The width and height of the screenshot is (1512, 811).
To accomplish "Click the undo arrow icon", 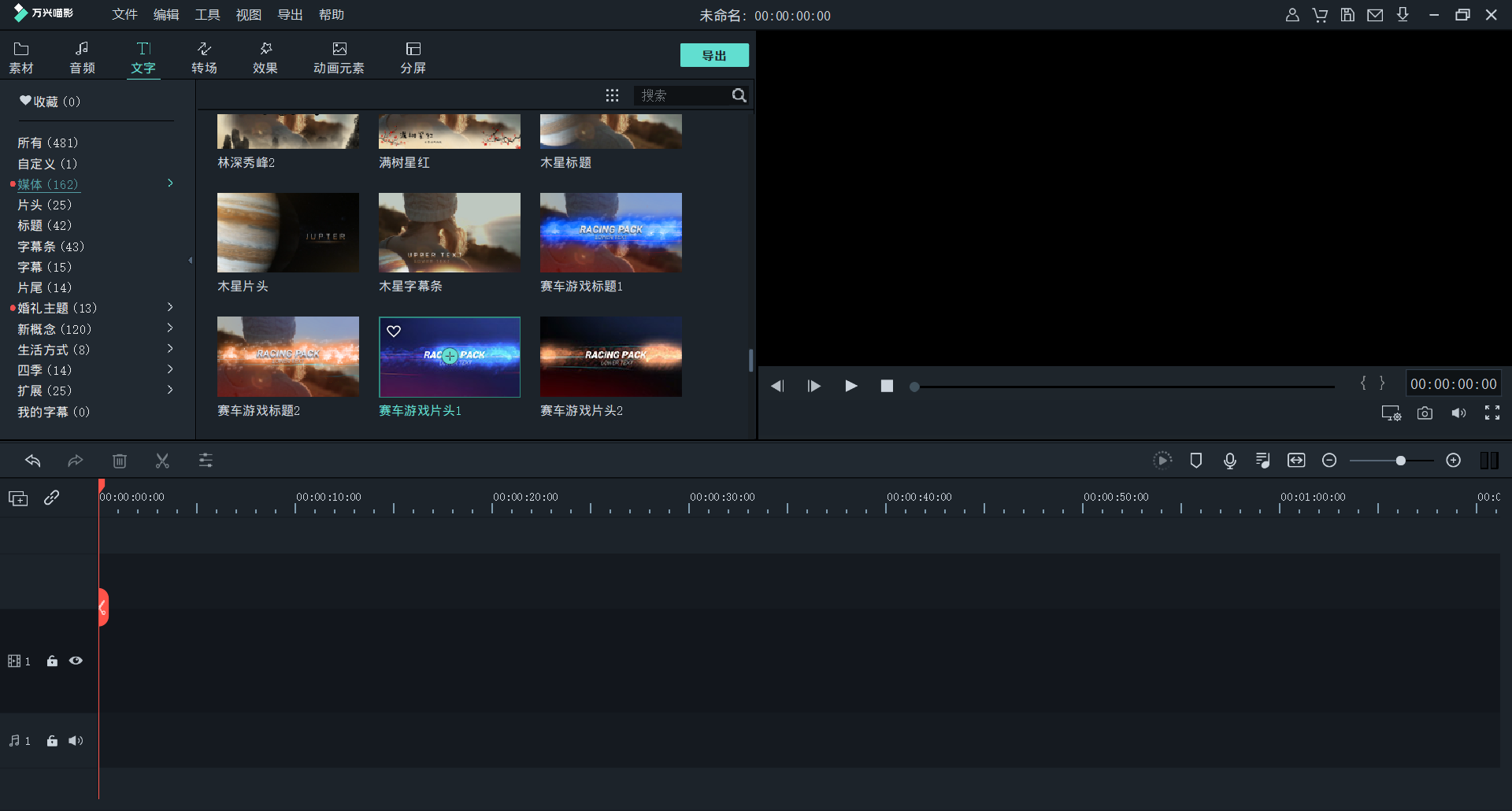I will click(33, 461).
